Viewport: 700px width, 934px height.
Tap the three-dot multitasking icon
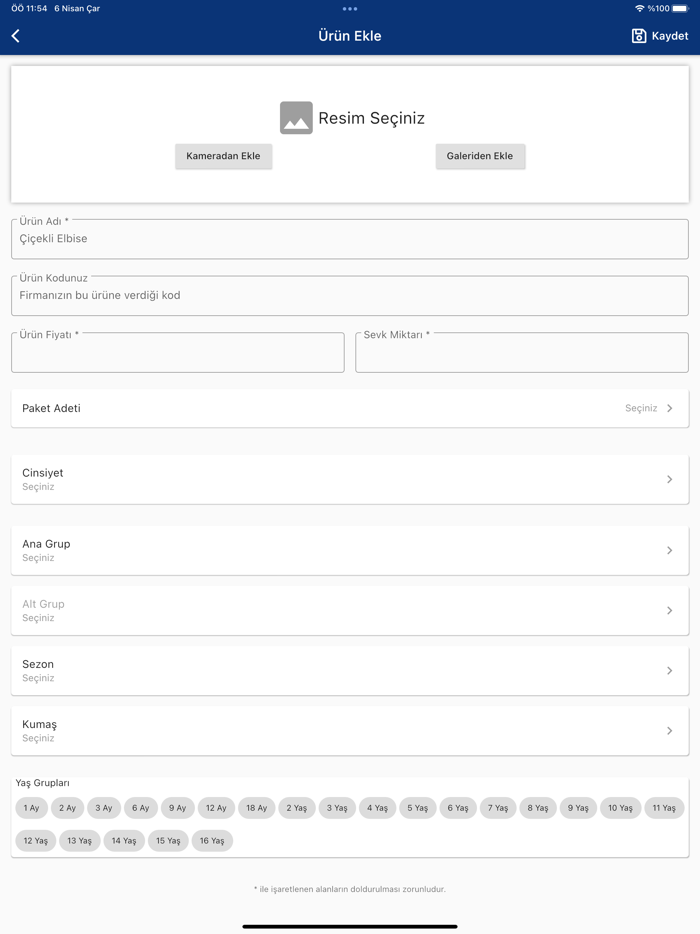tap(350, 9)
